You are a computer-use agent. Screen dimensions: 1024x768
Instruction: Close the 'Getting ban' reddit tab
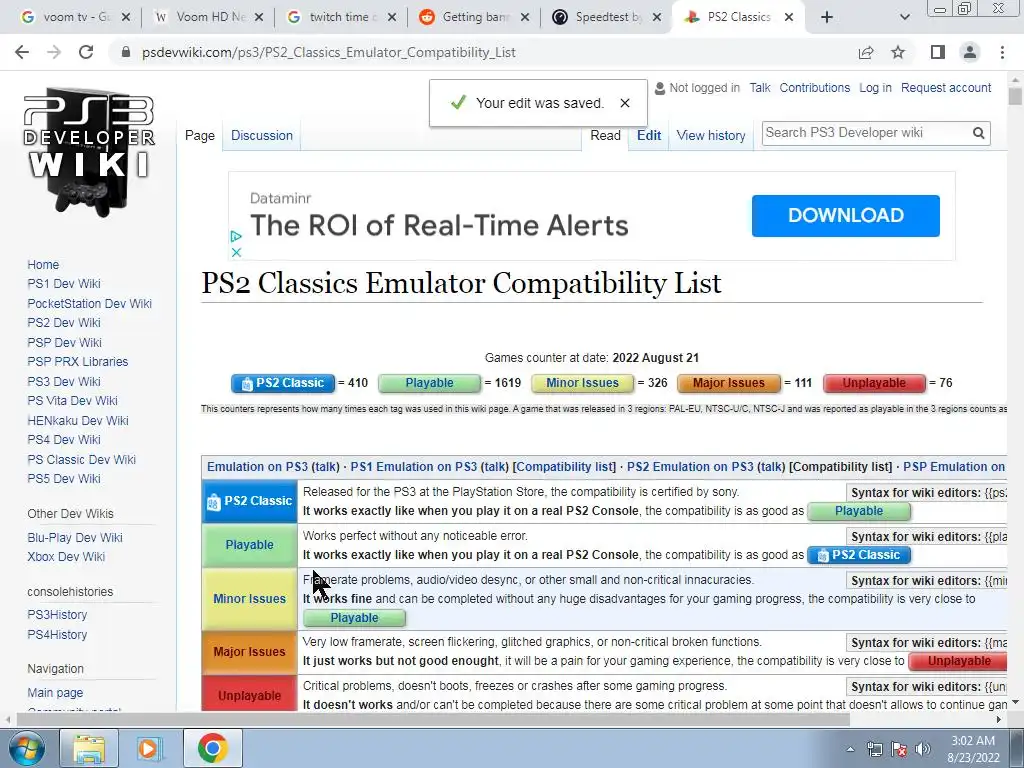tap(524, 17)
